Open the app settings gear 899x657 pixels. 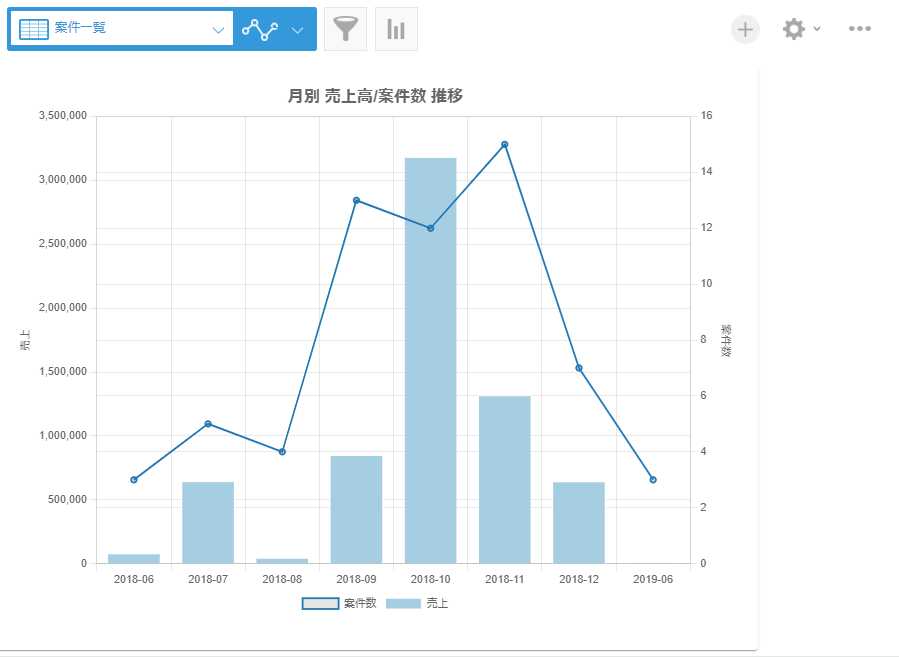pos(794,29)
